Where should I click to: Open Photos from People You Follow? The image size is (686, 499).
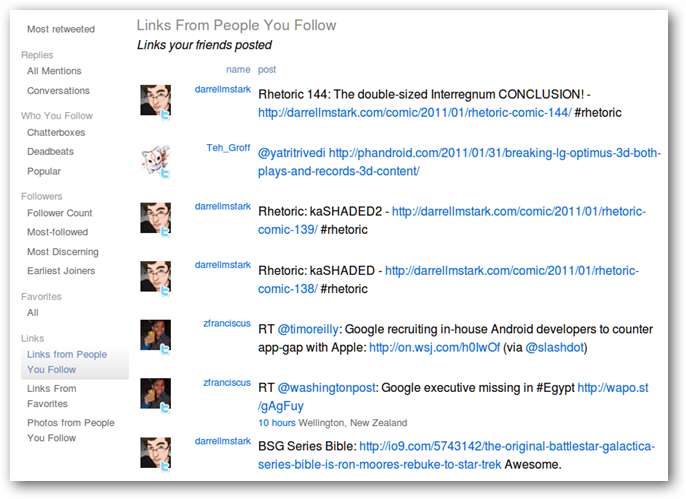tap(70, 430)
